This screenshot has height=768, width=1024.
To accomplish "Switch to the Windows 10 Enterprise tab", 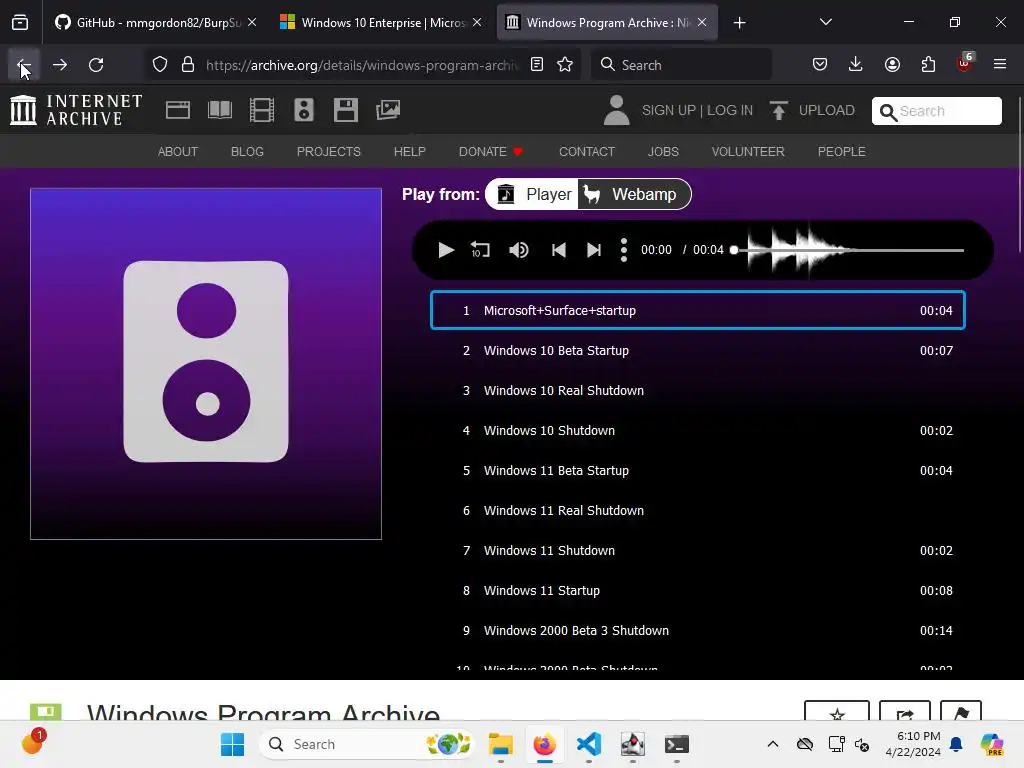I will click(382, 22).
